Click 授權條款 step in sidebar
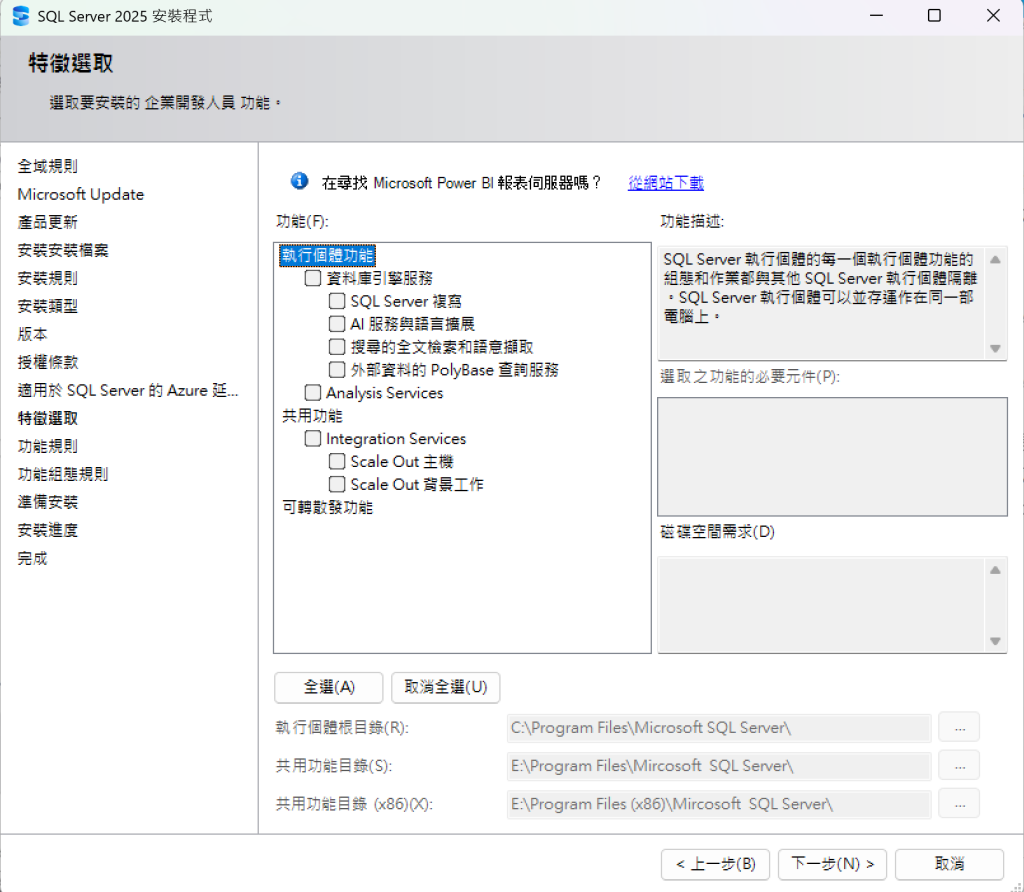 (48, 362)
